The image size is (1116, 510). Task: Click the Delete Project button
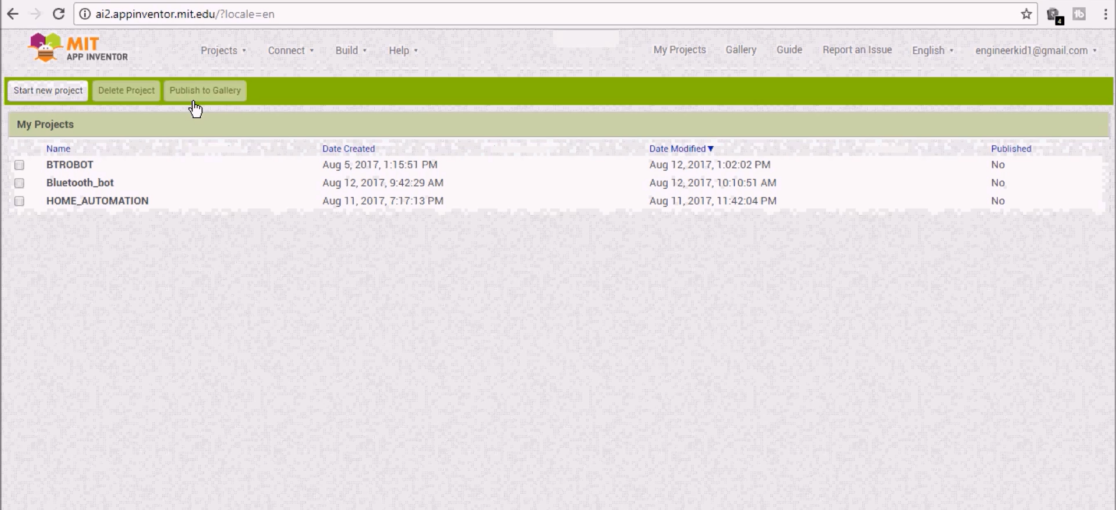[126, 90]
